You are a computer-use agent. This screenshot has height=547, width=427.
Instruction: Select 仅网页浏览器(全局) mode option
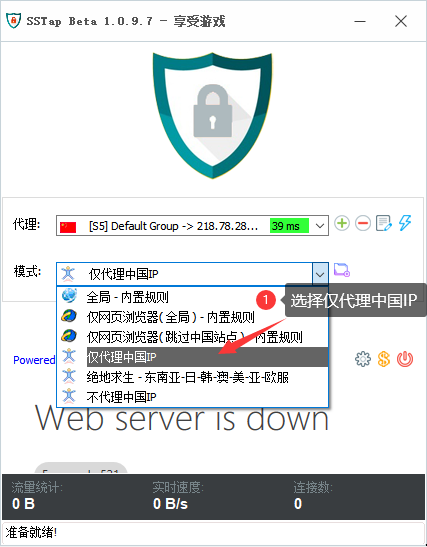[192, 317]
